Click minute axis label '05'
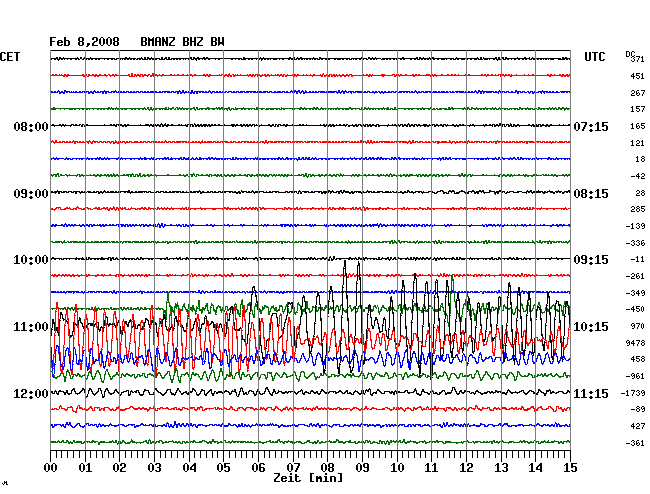Viewport: 650px width, 494px height. [223, 468]
